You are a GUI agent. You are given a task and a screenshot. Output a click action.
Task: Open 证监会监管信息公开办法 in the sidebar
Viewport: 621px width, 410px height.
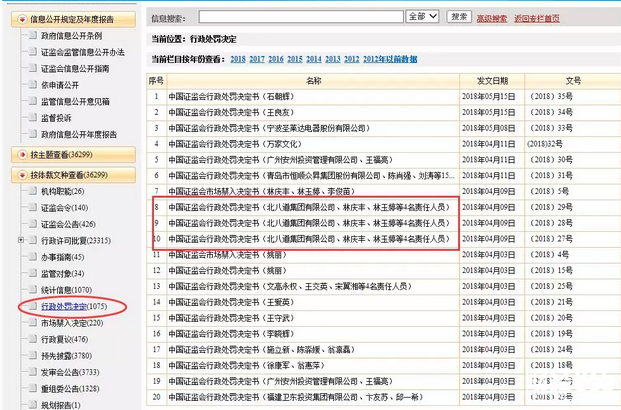83,52
